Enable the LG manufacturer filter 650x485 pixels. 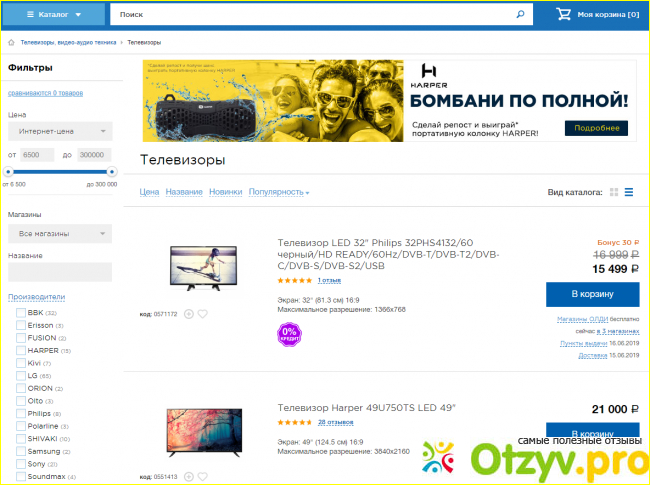pos(21,375)
